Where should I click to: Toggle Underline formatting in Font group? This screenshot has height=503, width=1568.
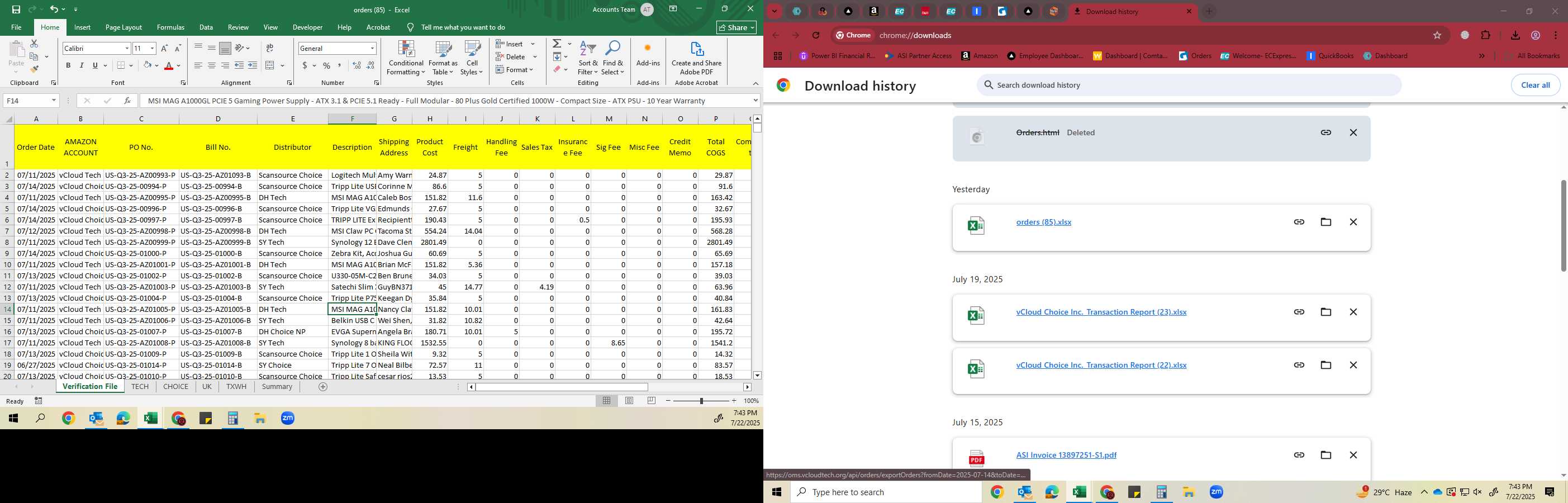(95, 65)
